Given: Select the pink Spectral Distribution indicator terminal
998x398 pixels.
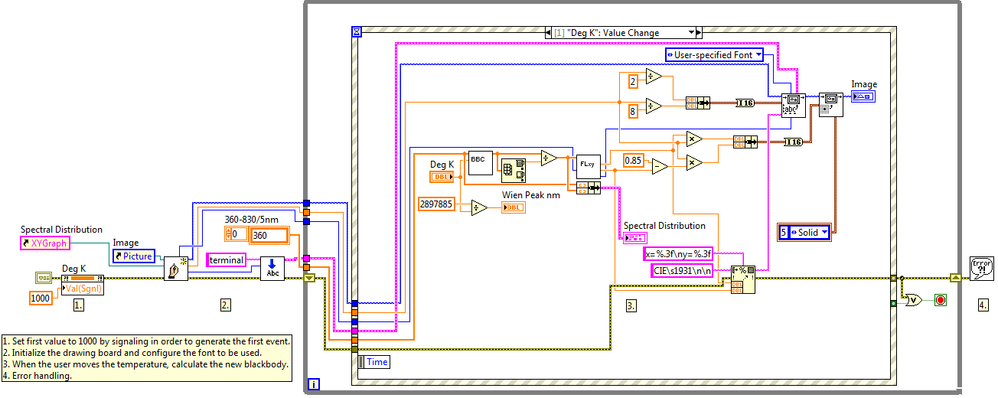Looking at the screenshot, I should pos(635,238).
